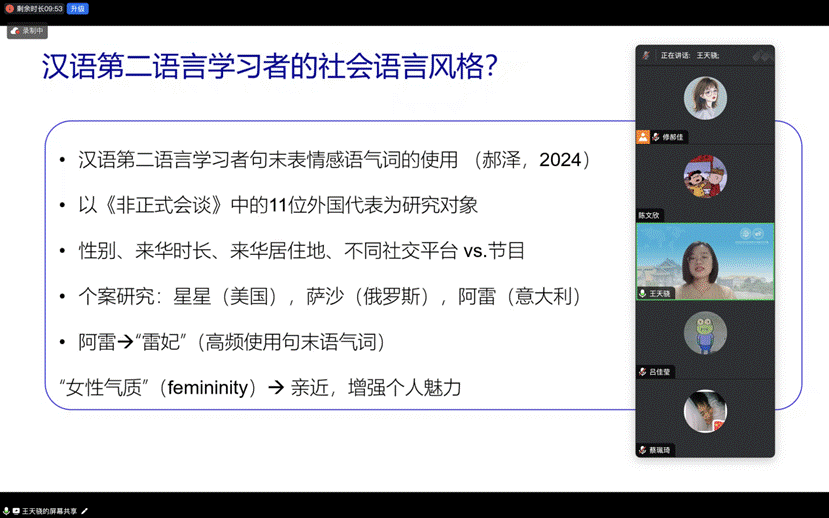Switch the participant panel view layout icon
829x518 pixels.
click(762, 55)
